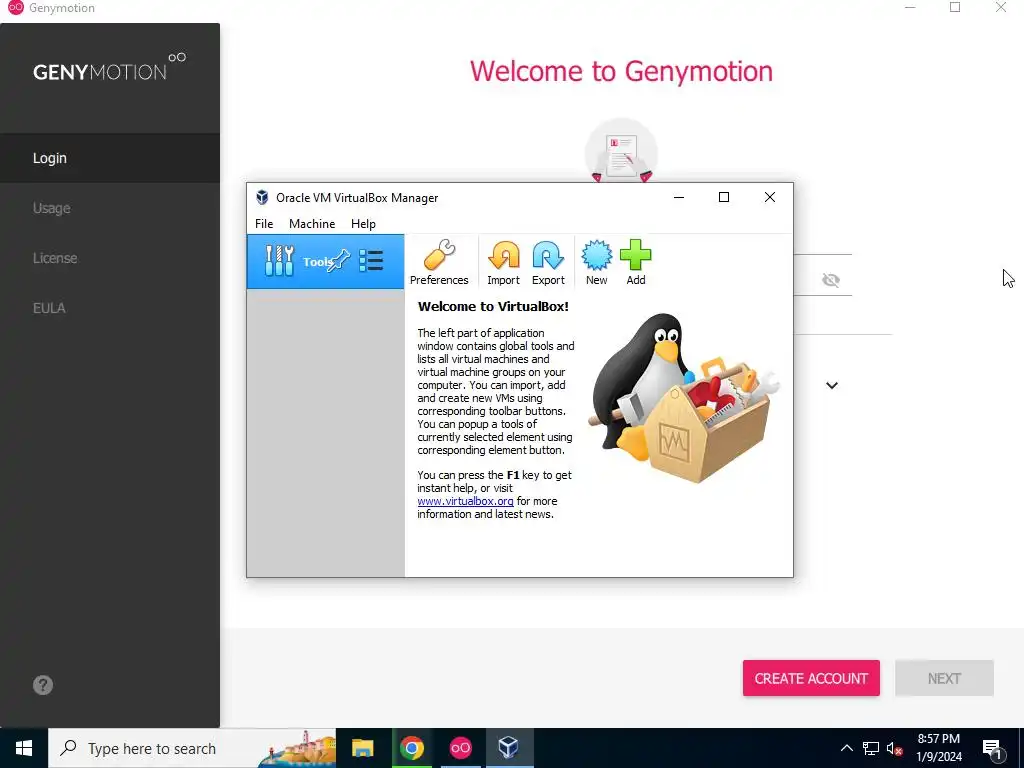1024x768 pixels.
Task: Expand the chevron dropdown in Genymotion login
Action: pyautogui.click(x=831, y=385)
